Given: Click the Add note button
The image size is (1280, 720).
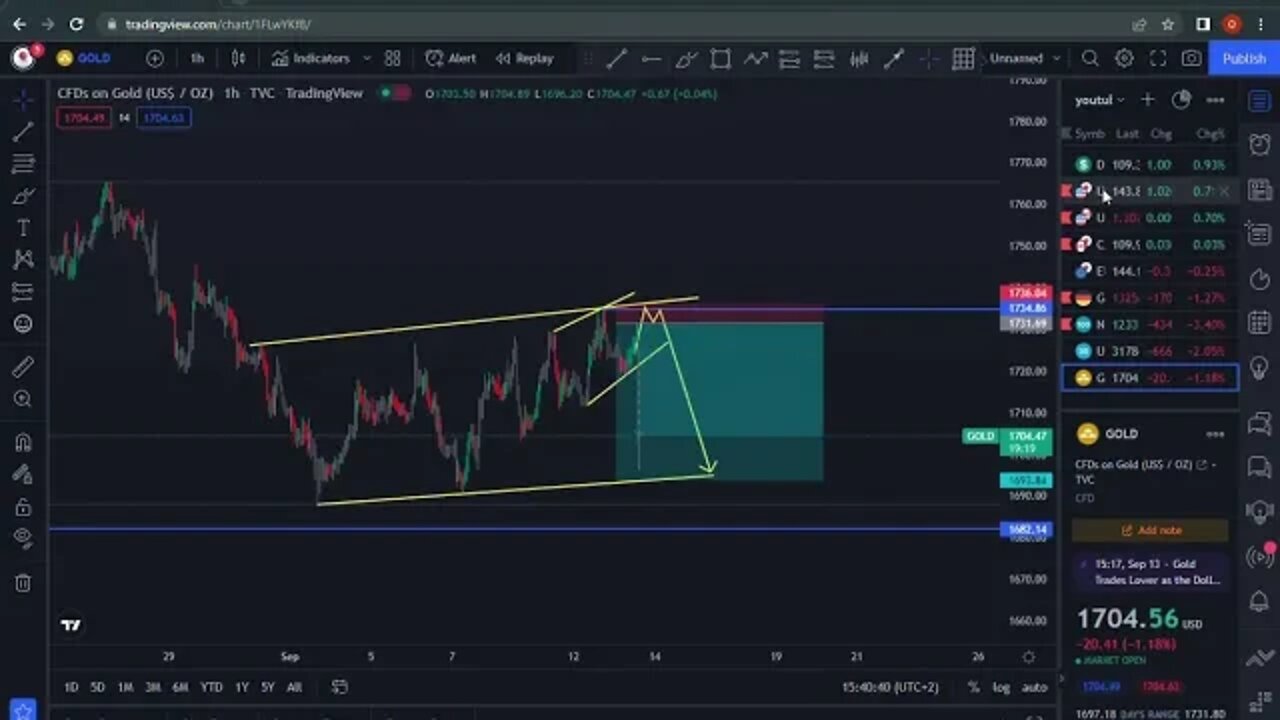Looking at the screenshot, I should coord(1150,530).
